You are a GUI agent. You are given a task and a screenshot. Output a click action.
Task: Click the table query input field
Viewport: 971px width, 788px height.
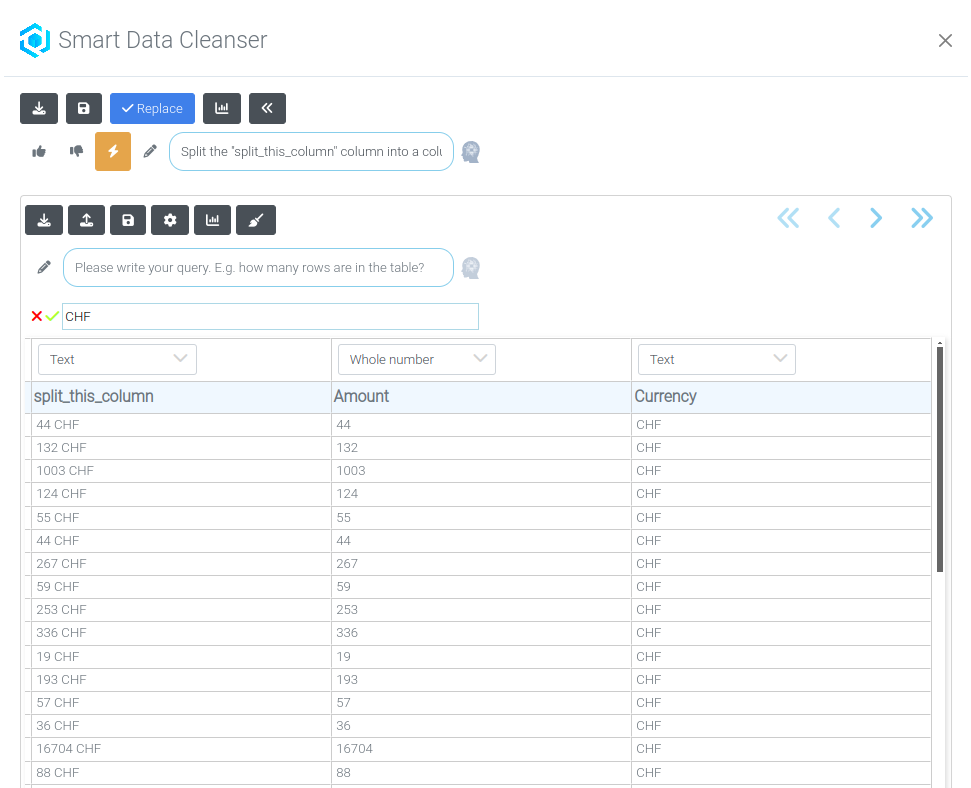click(258, 268)
